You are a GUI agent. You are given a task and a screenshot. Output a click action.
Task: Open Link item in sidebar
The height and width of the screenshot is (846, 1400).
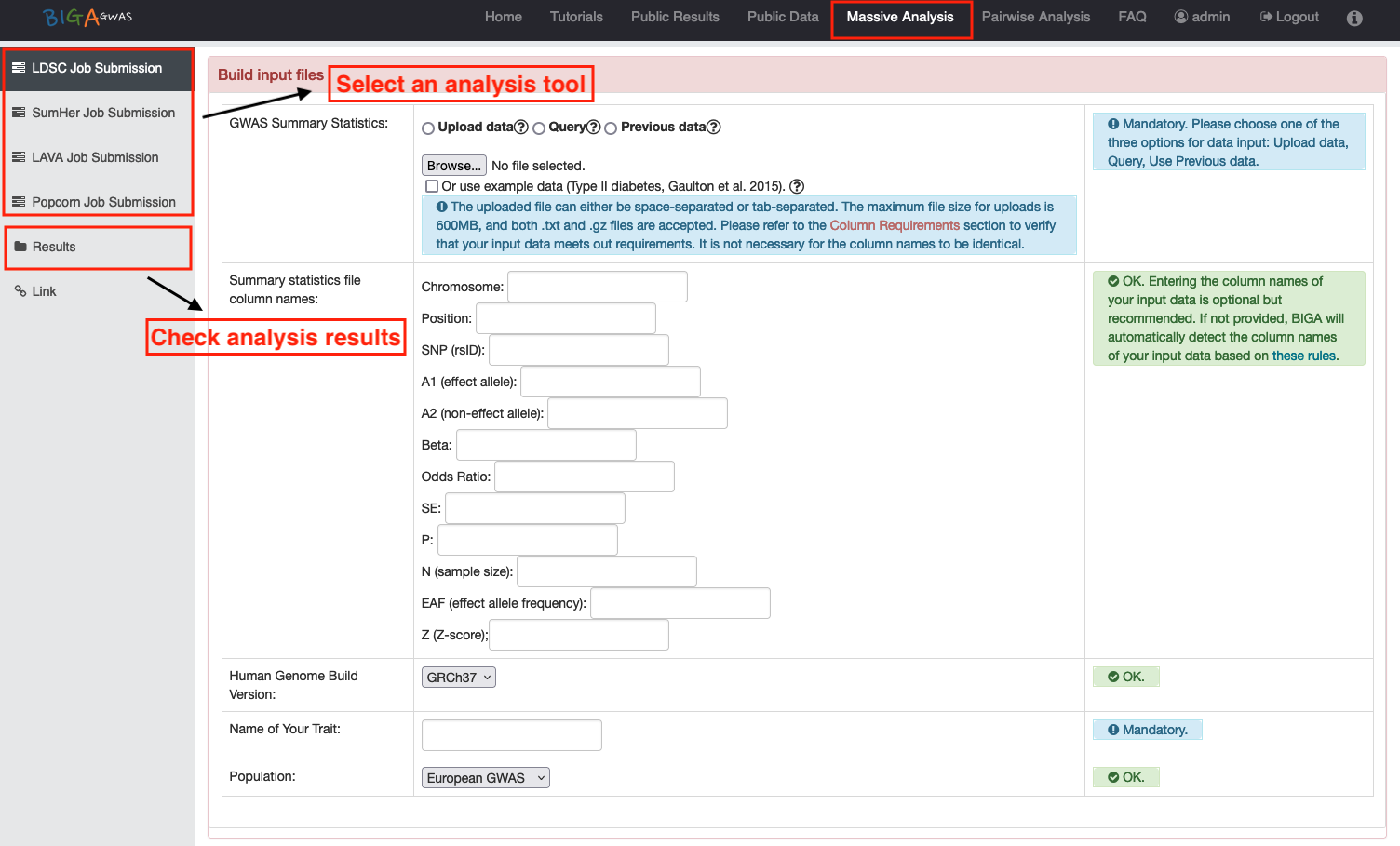pyautogui.click(x=44, y=291)
